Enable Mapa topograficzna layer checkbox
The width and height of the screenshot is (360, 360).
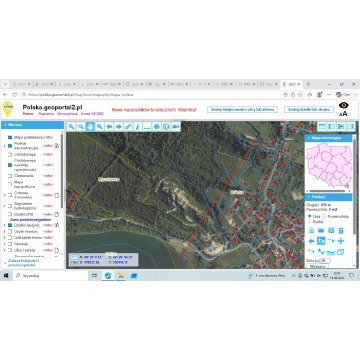pos(10,184)
